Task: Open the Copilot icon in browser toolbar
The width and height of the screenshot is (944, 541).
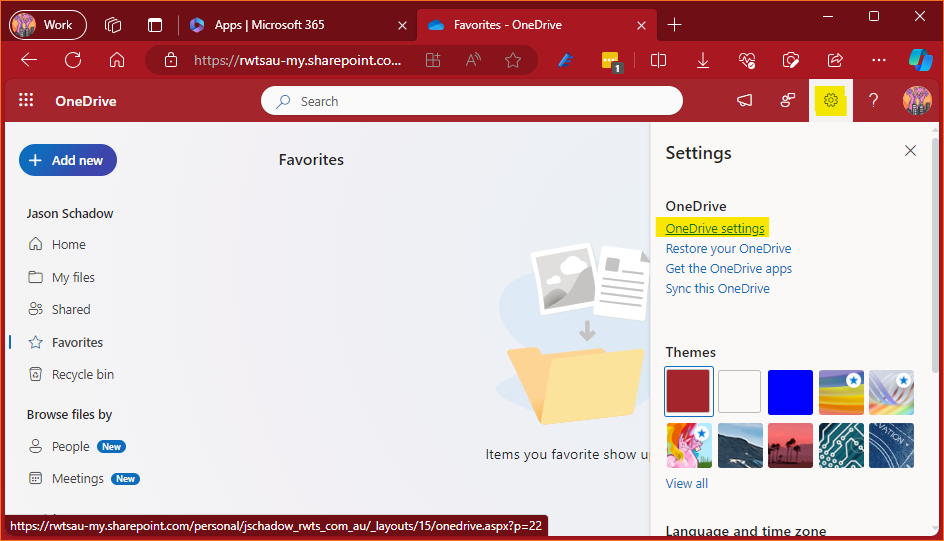Action: [921, 60]
